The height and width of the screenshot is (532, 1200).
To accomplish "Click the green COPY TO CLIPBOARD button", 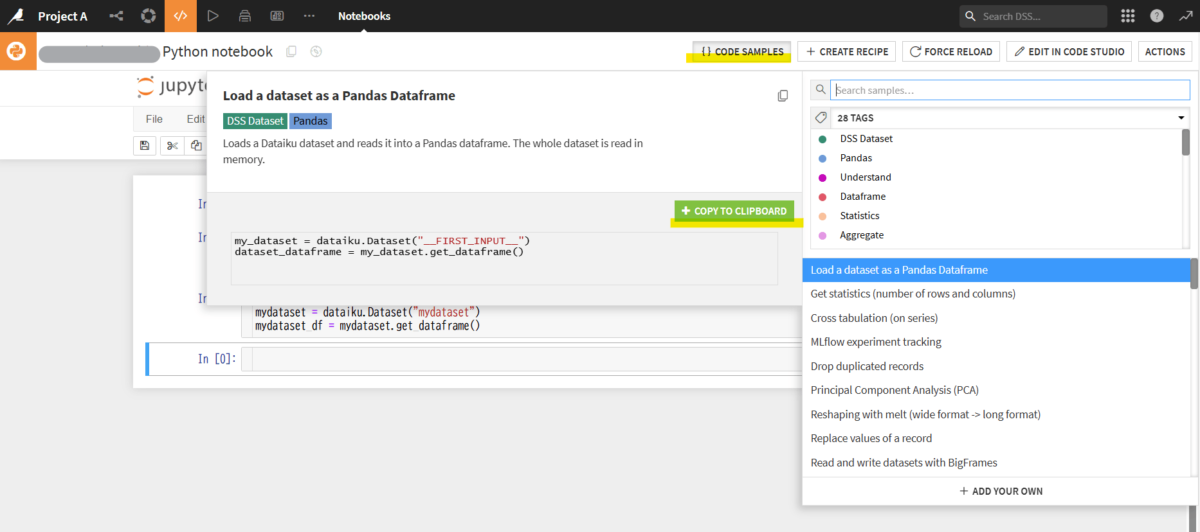I will [x=735, y=211].
